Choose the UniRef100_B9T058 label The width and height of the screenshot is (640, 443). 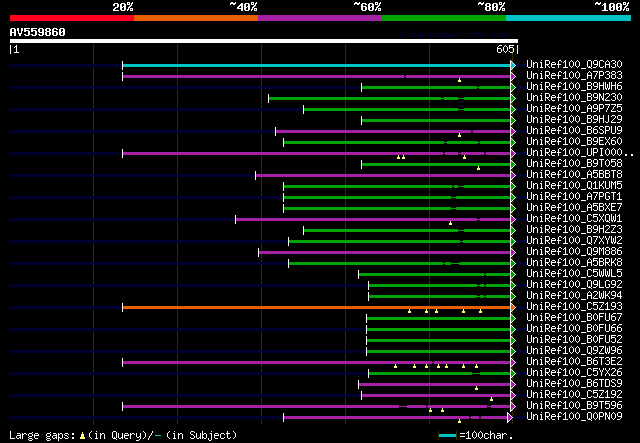[574, 164]
